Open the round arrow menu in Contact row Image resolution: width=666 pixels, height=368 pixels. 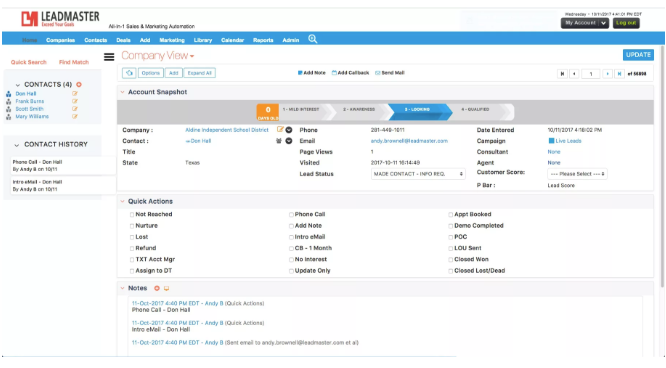click(289, 141)
